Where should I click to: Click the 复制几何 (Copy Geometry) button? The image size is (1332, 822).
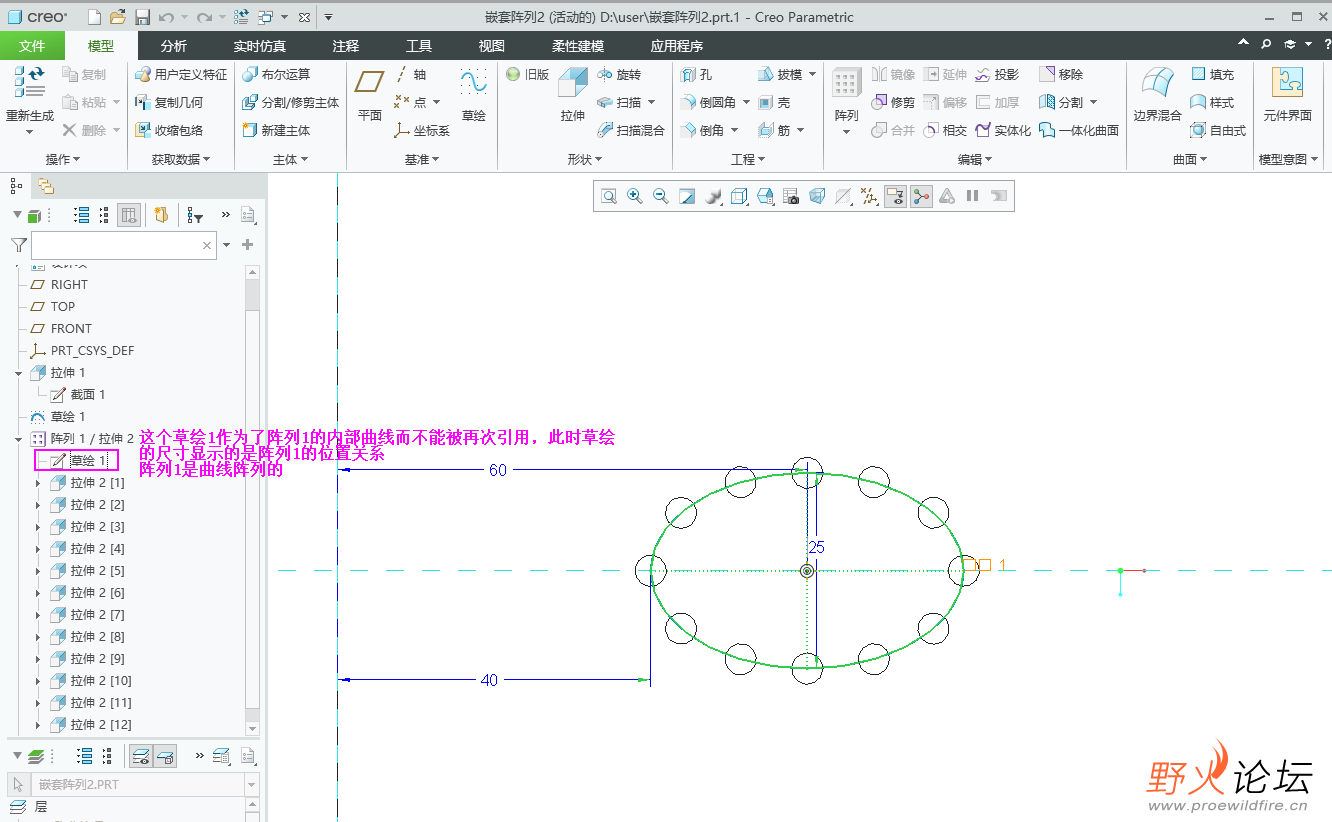point(169,102)
